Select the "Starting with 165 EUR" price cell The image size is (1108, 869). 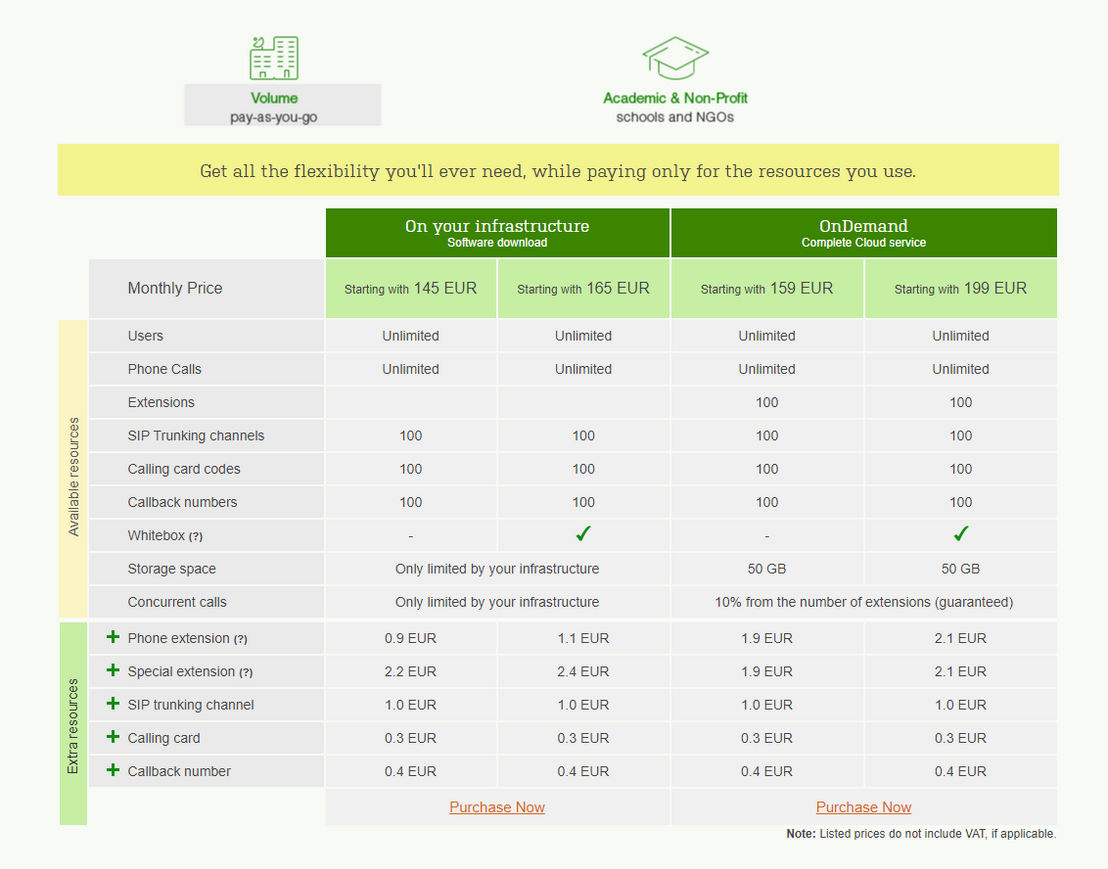[583, 288]
